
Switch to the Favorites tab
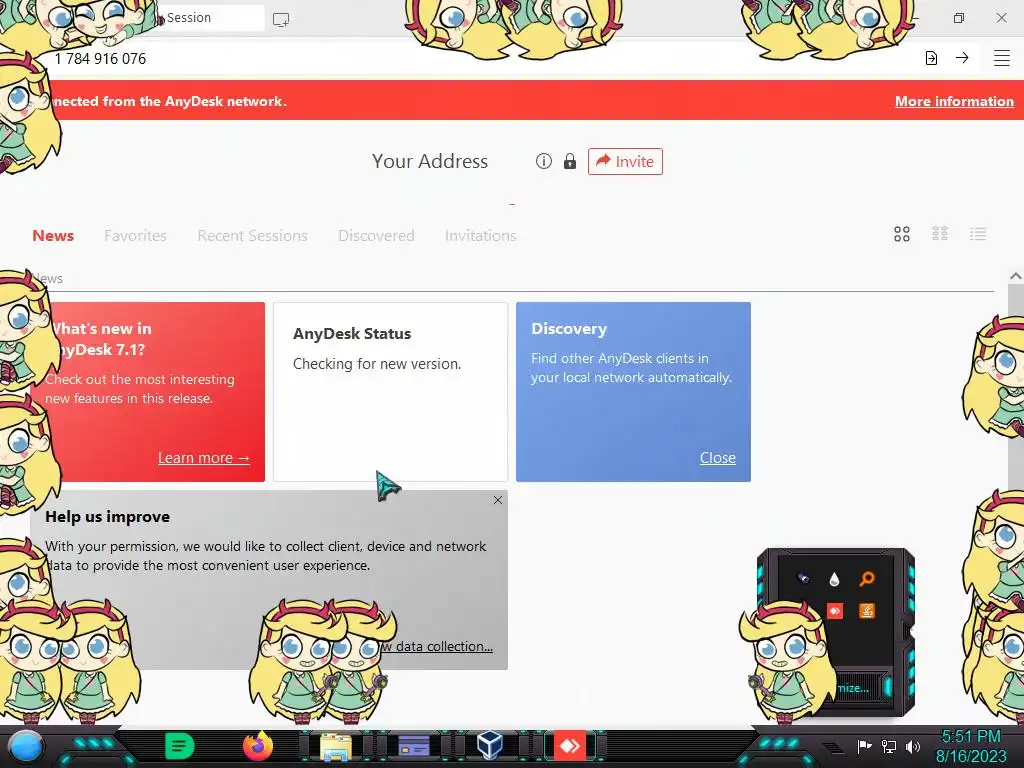click(x=135, y=236)
